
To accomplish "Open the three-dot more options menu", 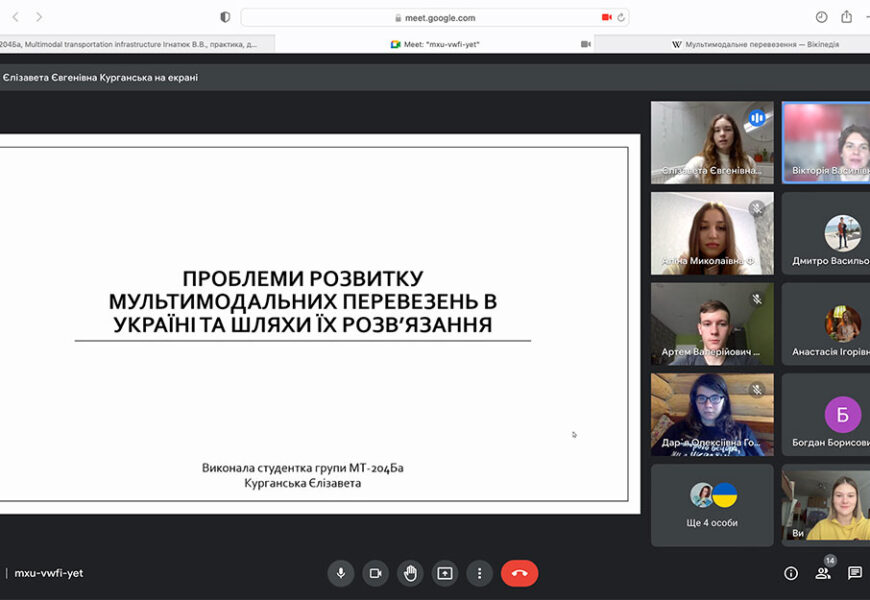I will [x=480, y=573].
